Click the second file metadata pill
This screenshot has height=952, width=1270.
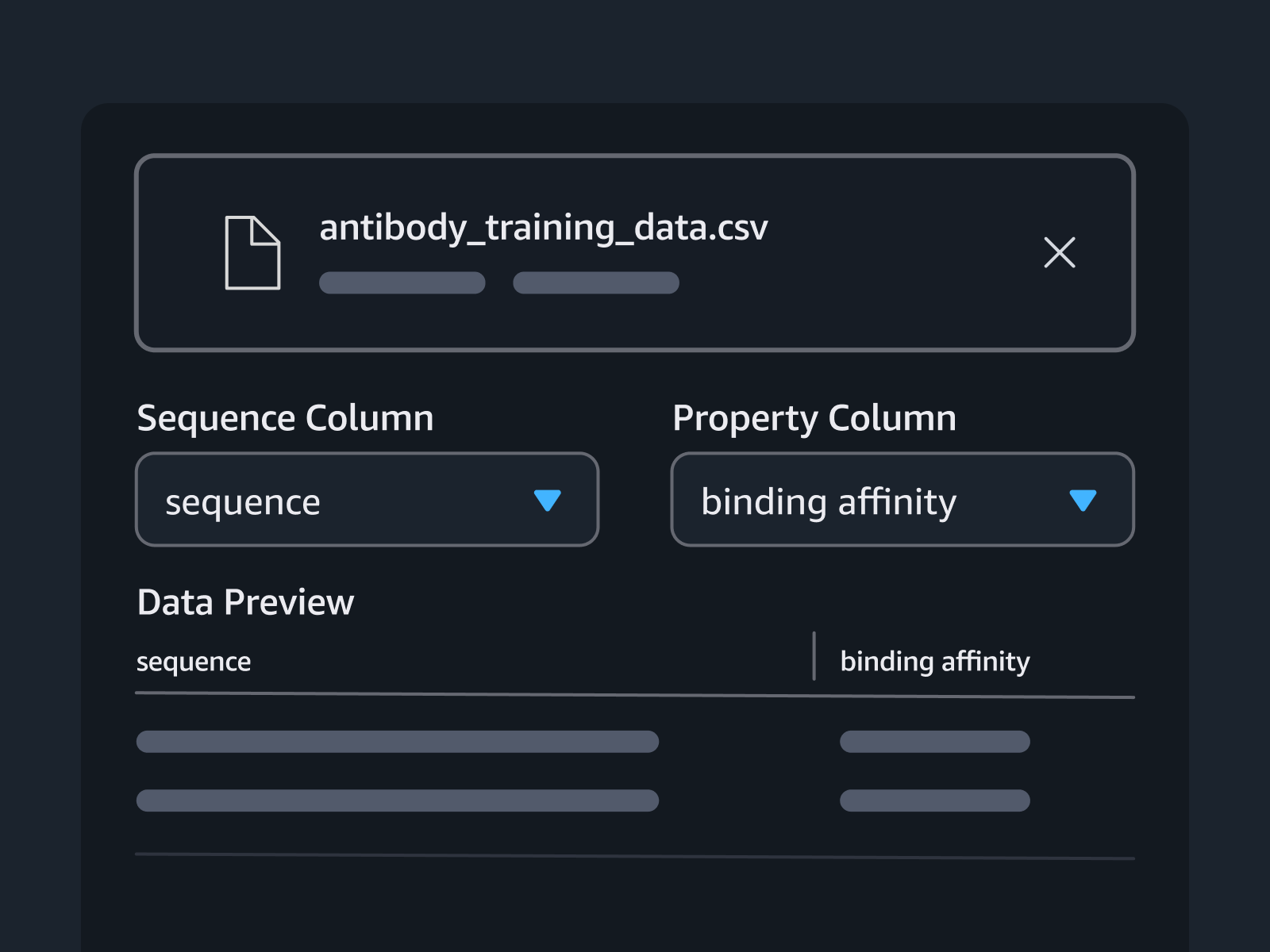[x=596, y=283]
